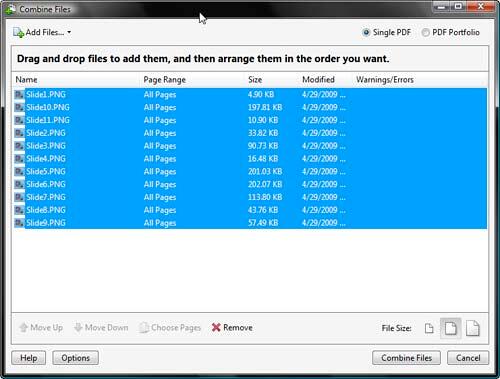Viewport: 500px width, 379px height.
Task: Click the image icon beside Slide9.PNG
Action: click(19, 223)
